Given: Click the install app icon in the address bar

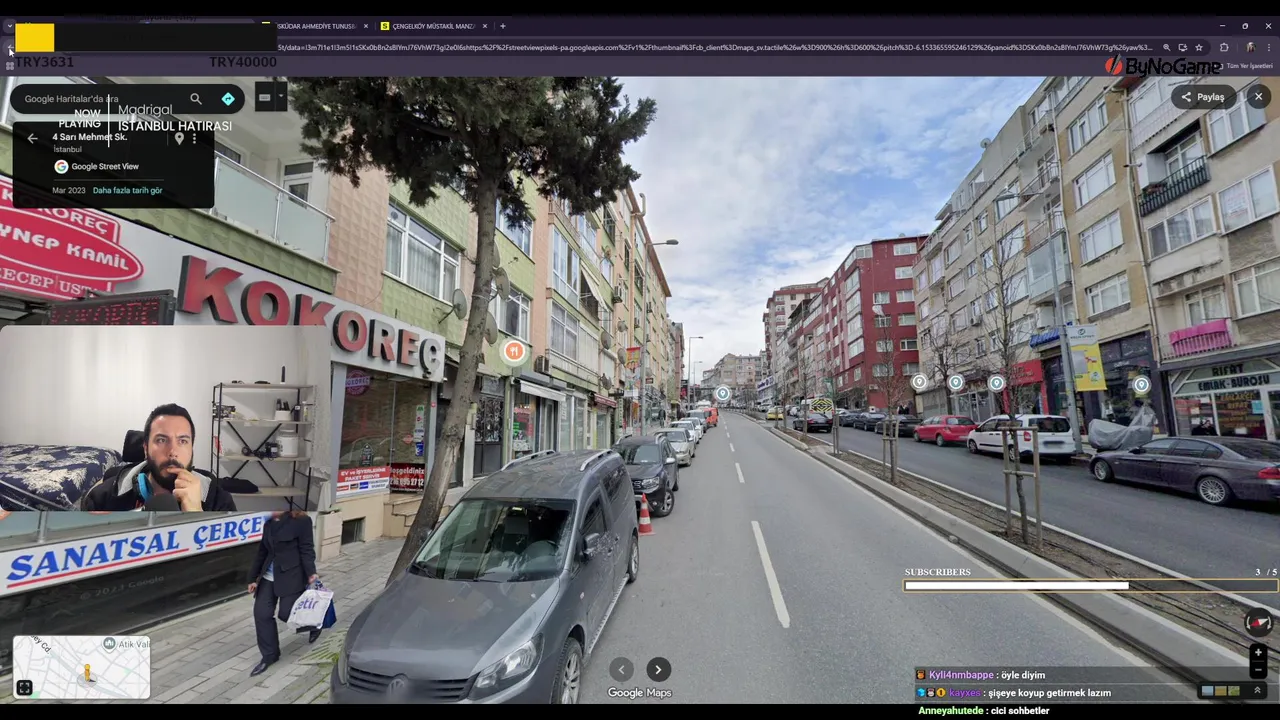Looking at the screenshot, I should [x=1183, y=47].
